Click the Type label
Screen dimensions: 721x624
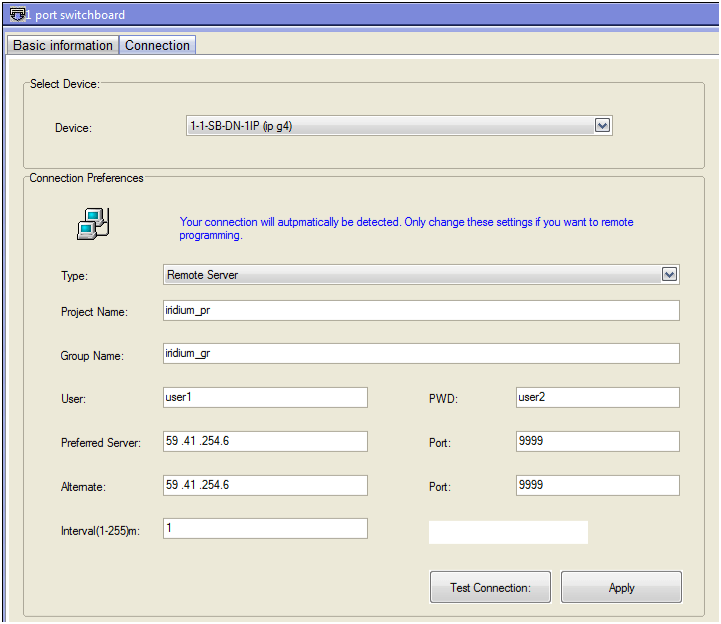[74, 276]
